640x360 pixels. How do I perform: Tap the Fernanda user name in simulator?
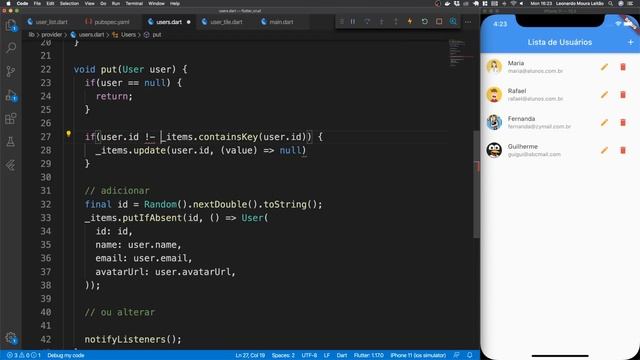coord(521,119)
